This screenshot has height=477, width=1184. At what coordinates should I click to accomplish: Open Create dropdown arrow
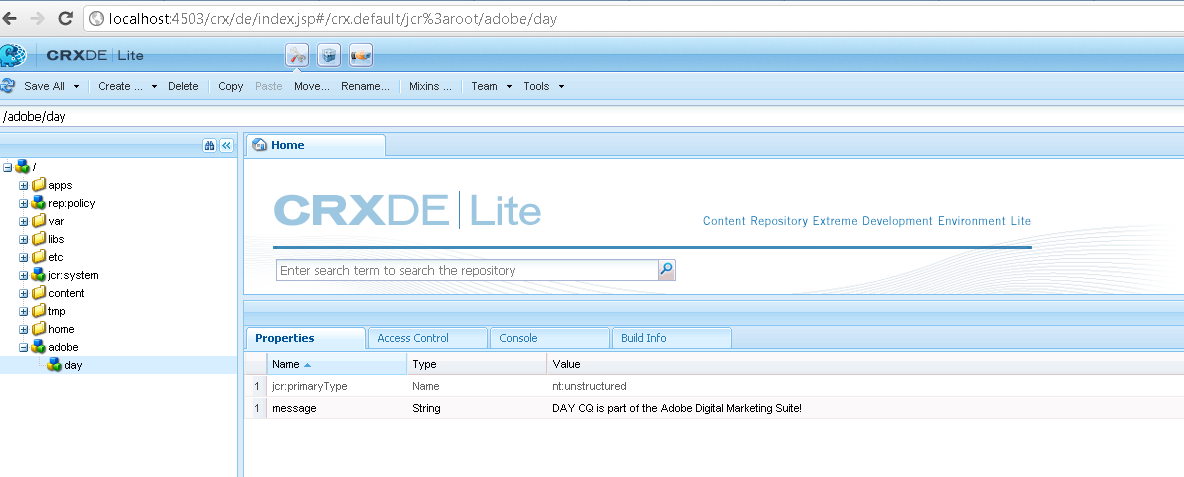pos(154,86)
